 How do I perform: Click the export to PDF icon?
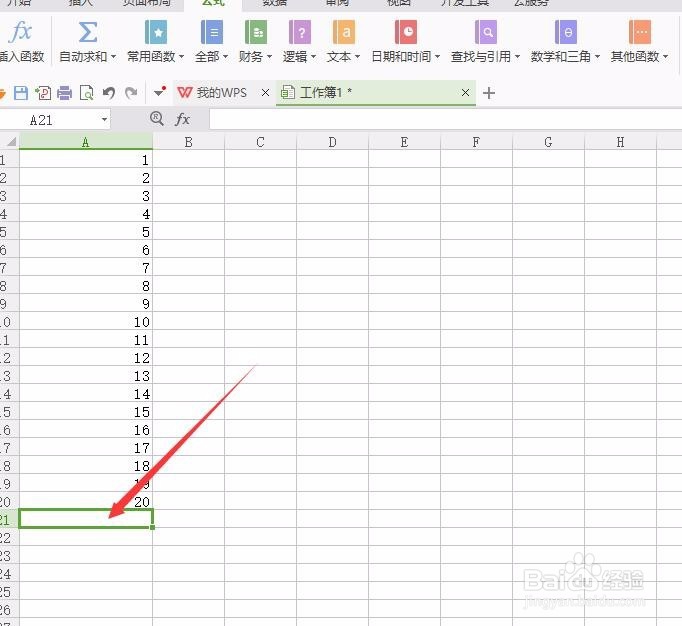click(x=43, y=93)
